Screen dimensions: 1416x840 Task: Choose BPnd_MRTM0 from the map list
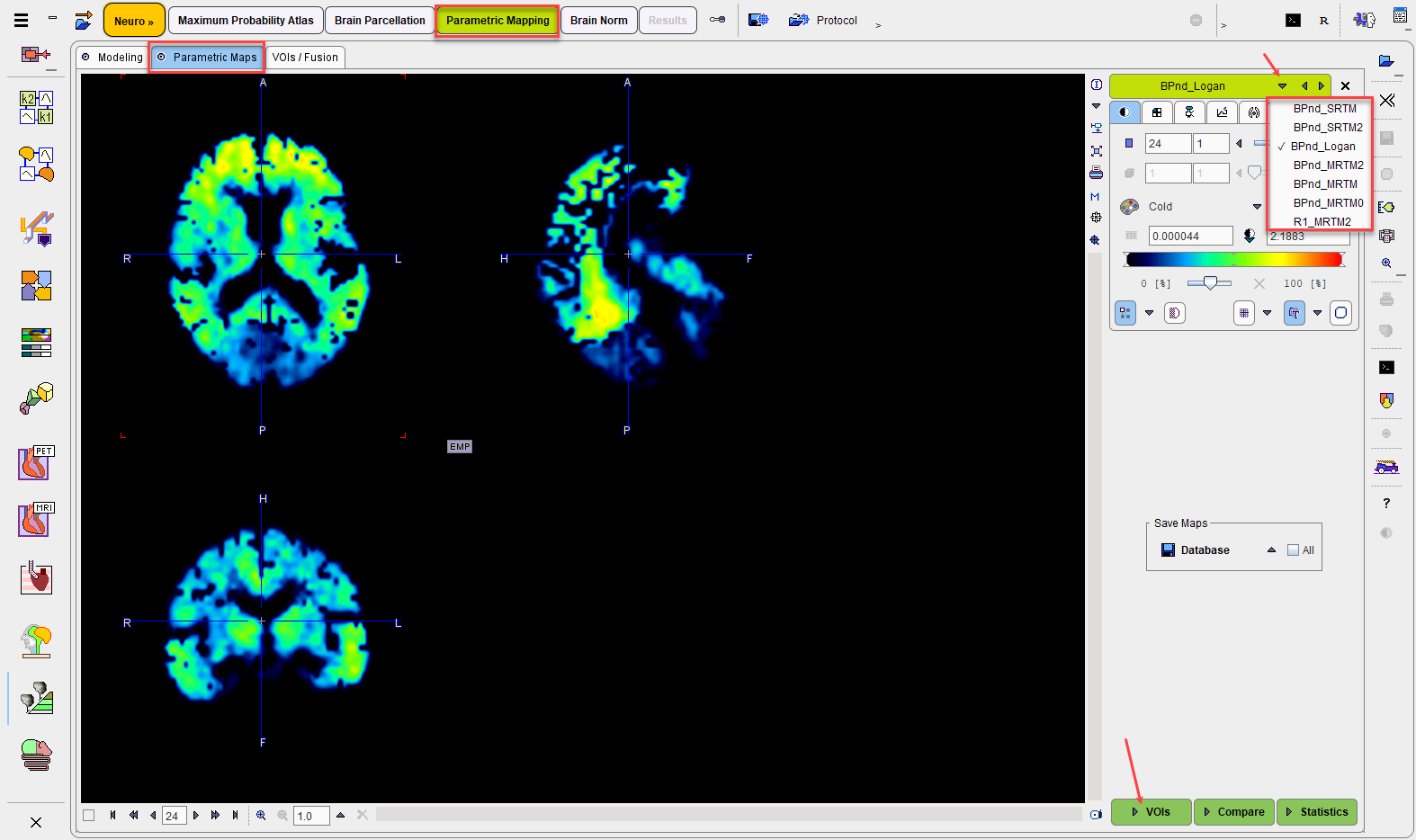(x=1328, y=202)
